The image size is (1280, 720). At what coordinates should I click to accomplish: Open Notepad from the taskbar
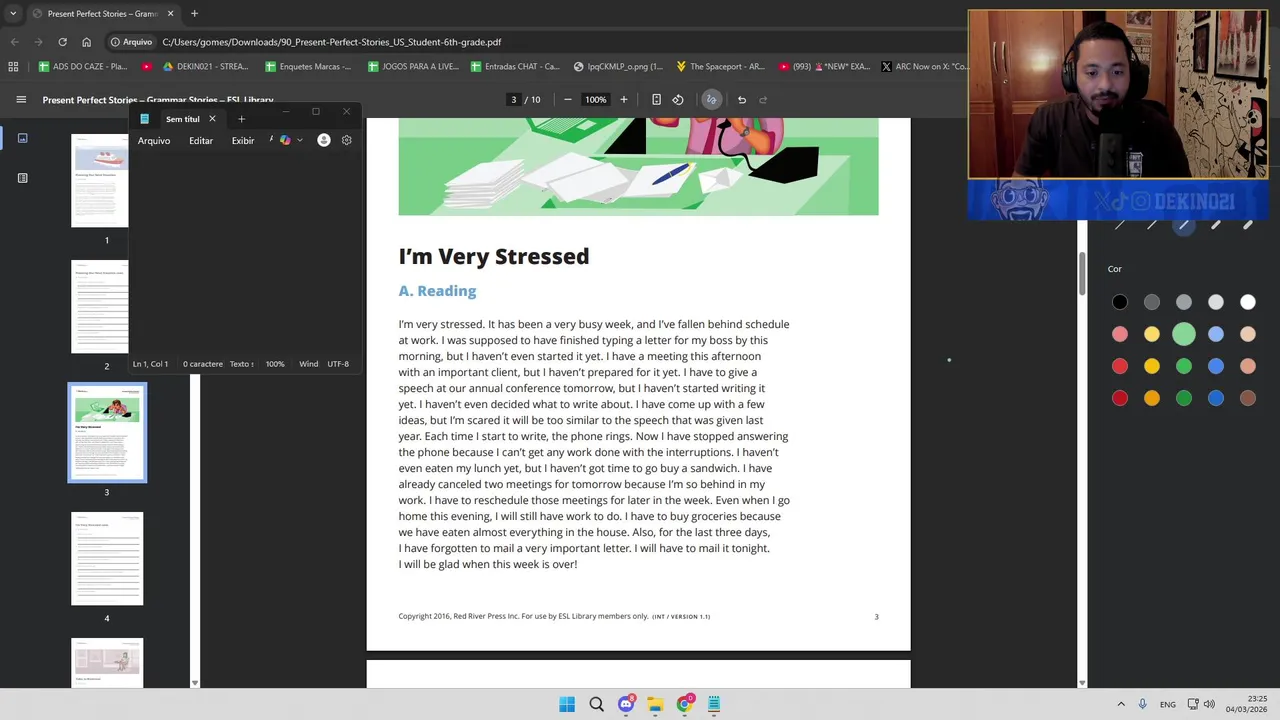(x=714, y=704)
